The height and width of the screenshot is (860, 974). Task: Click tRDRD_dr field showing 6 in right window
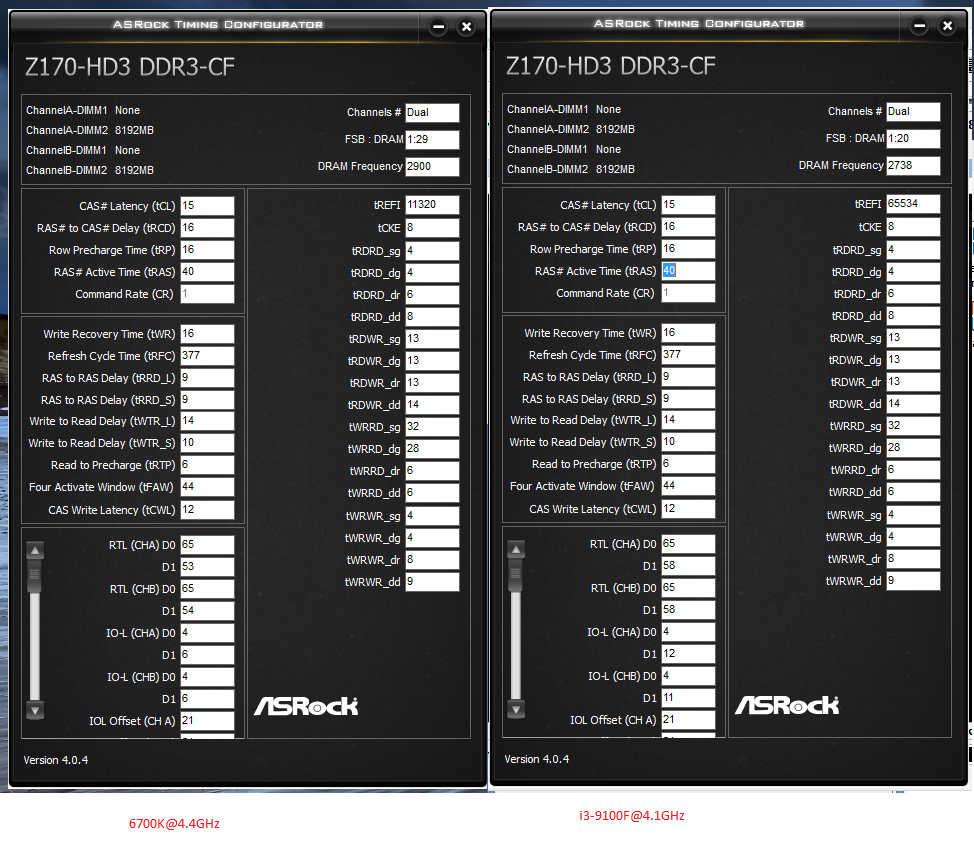(913, 294)
